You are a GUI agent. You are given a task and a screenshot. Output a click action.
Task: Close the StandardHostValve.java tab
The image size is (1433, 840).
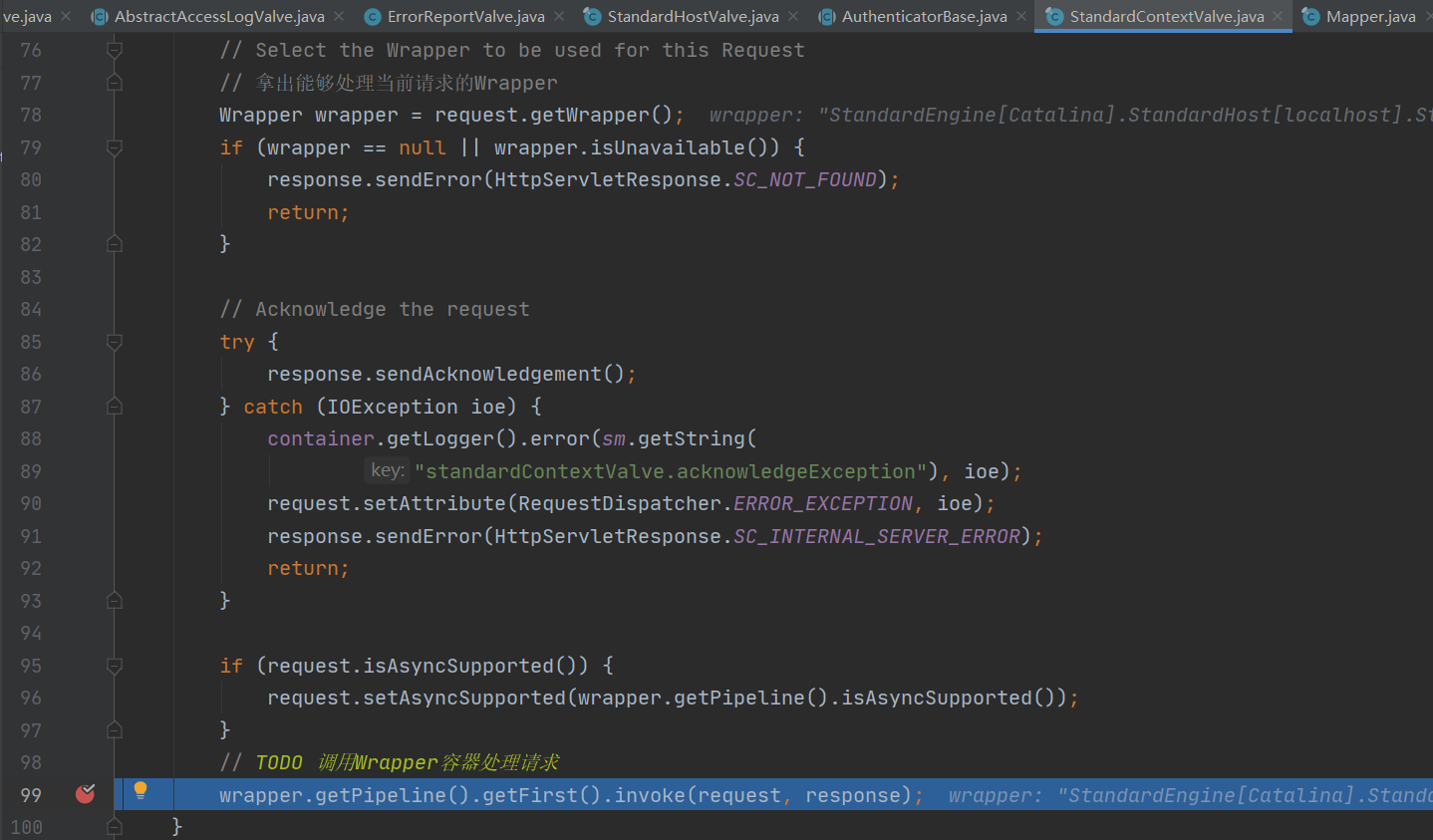[x=793, y=16]
